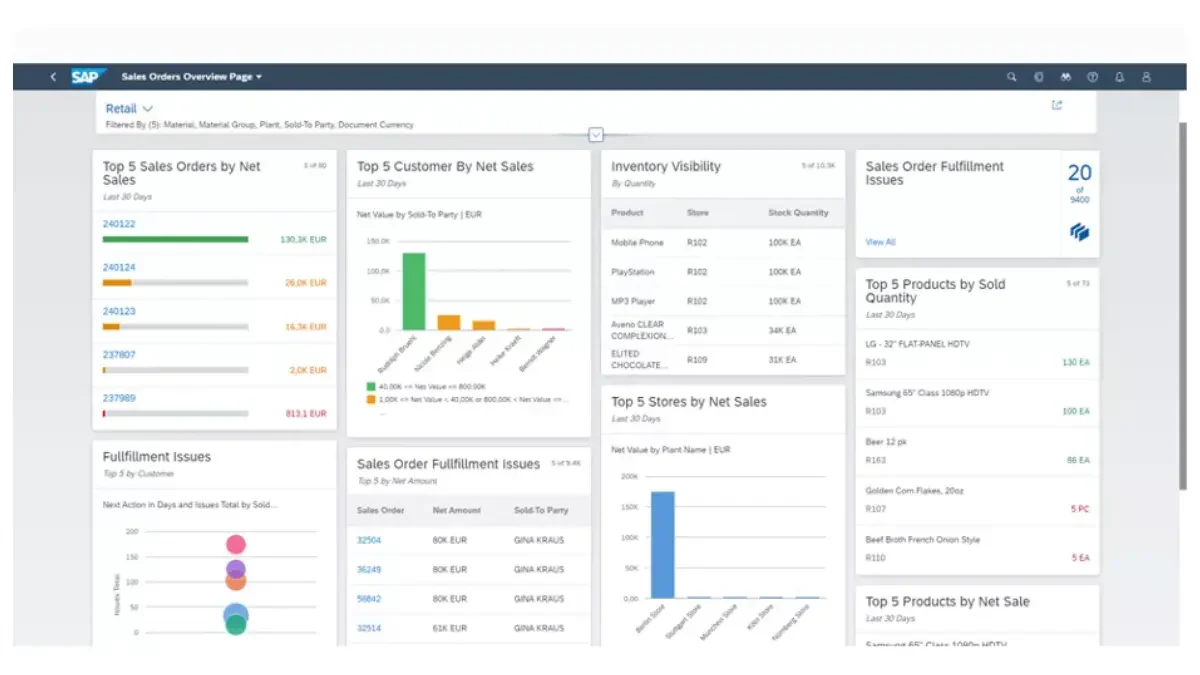Image resolution: width=1200 pixels, height=675 pixels.
Task: Click the Mobile Phone inventory row
Action: coord(723,243)
